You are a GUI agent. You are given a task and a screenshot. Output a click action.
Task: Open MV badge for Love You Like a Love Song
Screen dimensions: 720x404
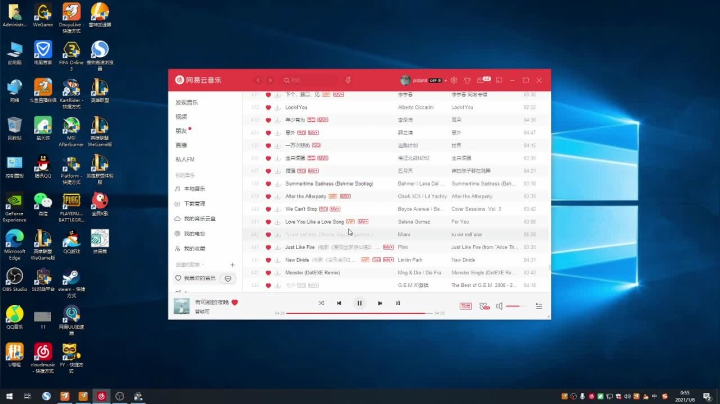(363, 221)
